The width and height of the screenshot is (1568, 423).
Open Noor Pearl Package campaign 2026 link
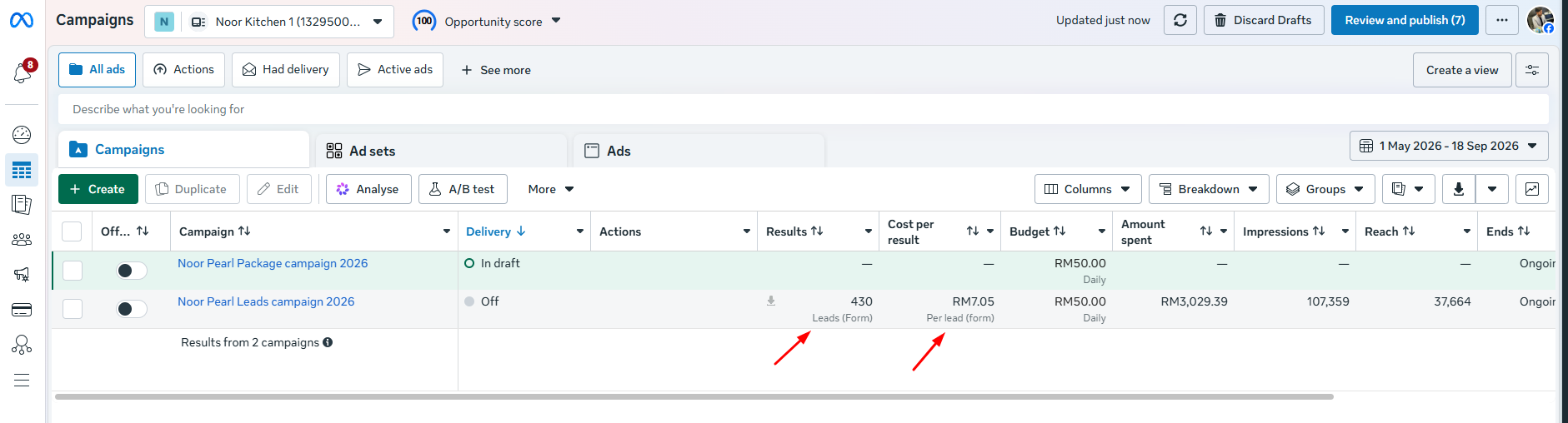click(x=273, y=263)
